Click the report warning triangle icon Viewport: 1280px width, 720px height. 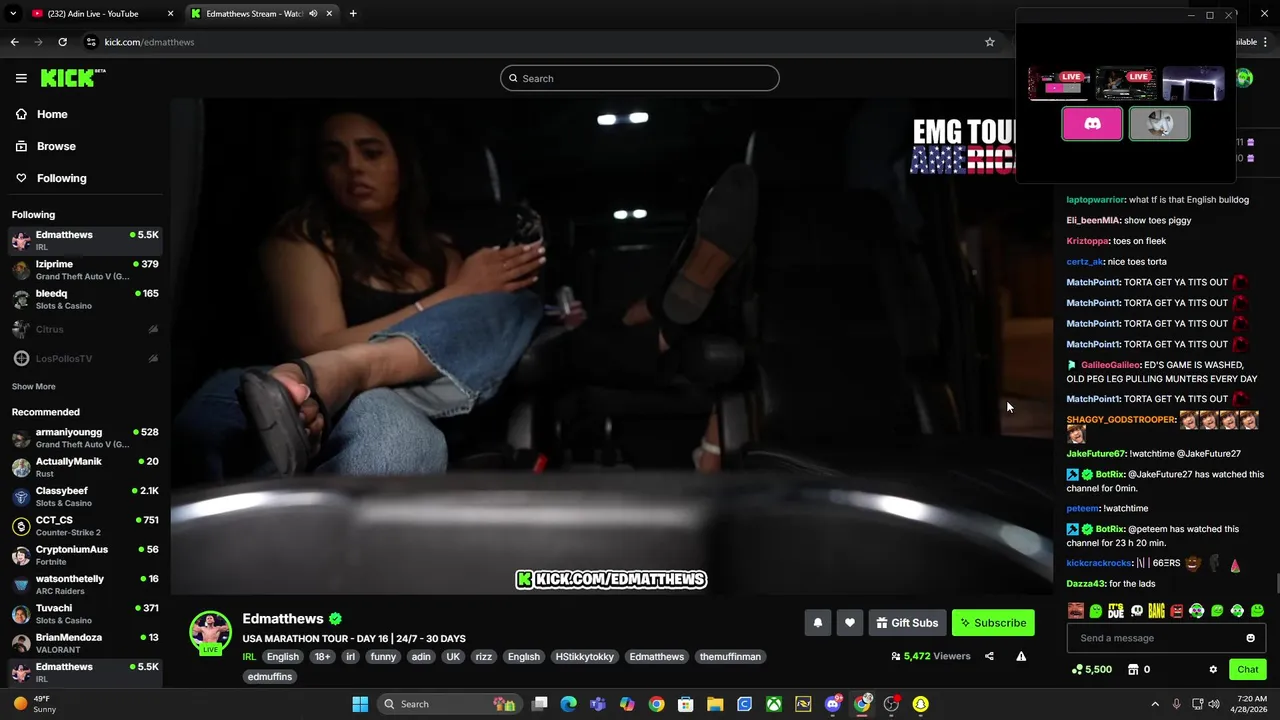tap(1021, 656)
